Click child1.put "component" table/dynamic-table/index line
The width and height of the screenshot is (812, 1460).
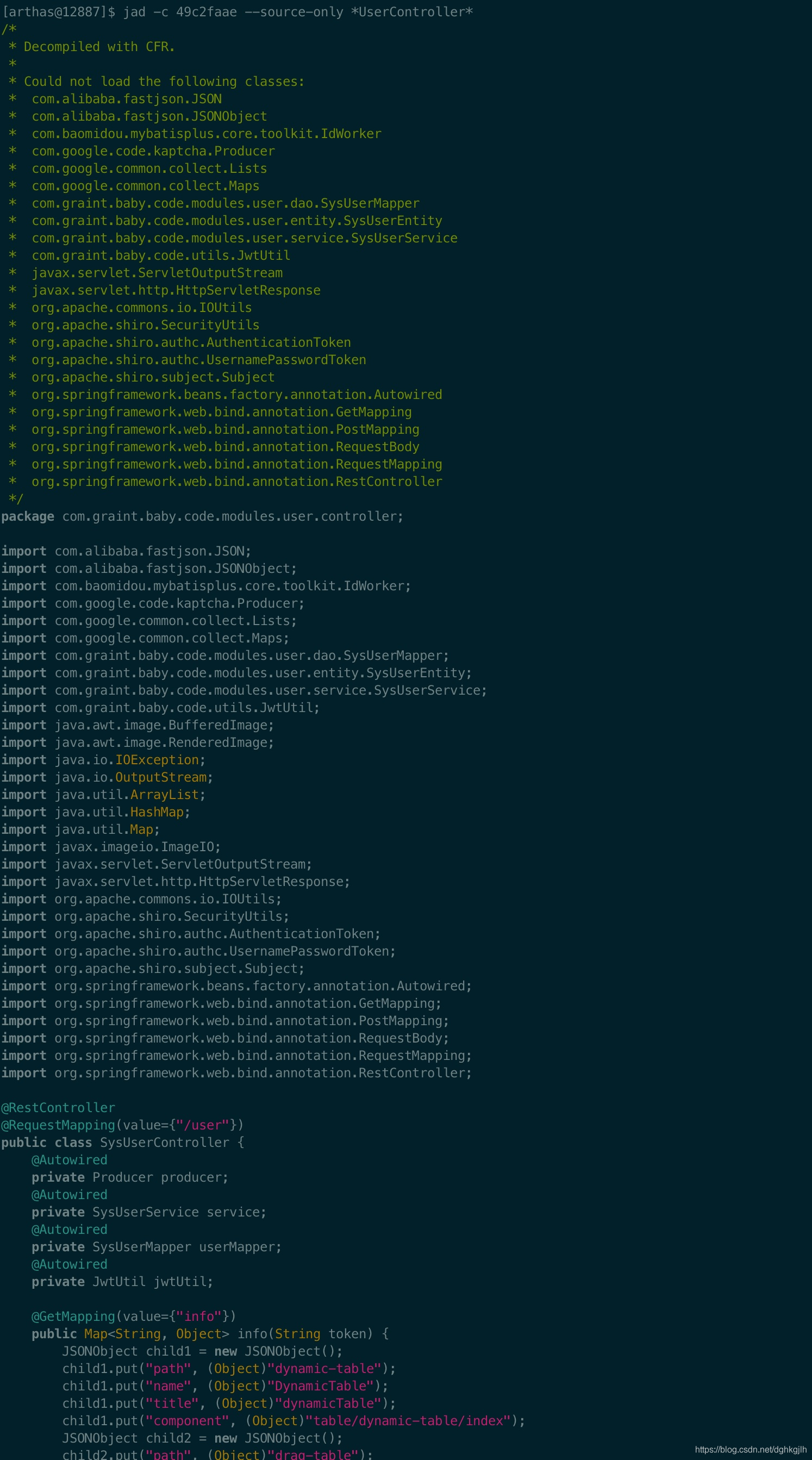tap(293, 1421)
